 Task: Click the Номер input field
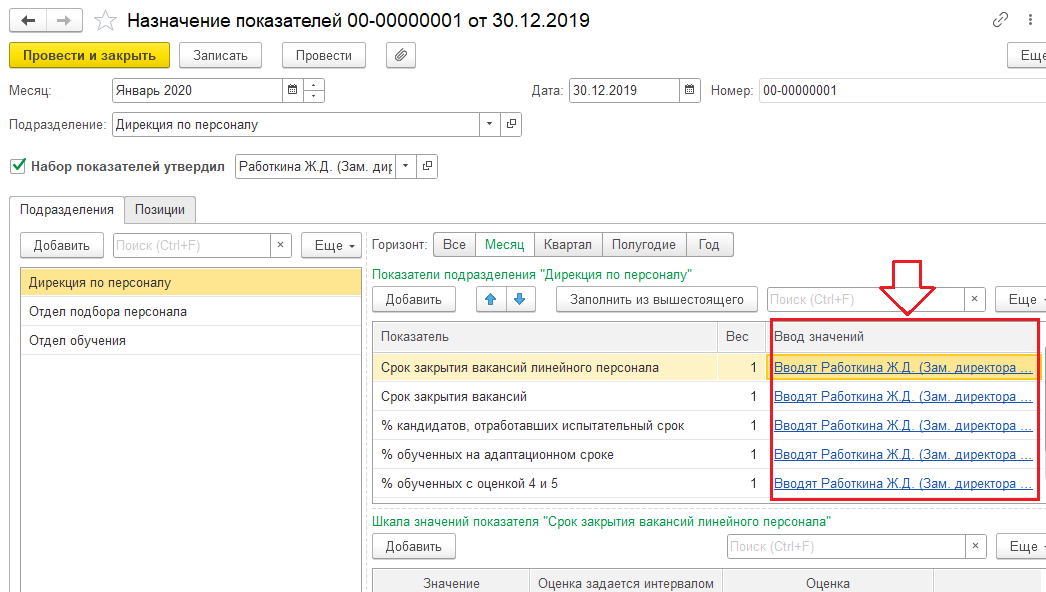click(x=903, y=90)
